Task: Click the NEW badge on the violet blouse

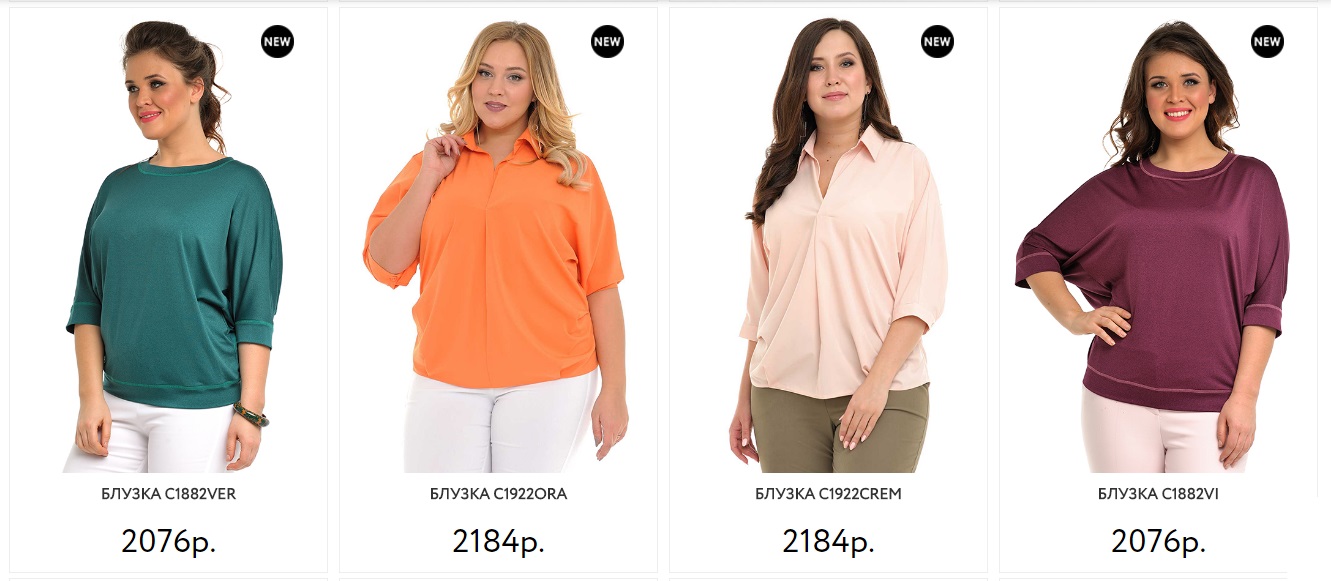Action: point(1267,42)
